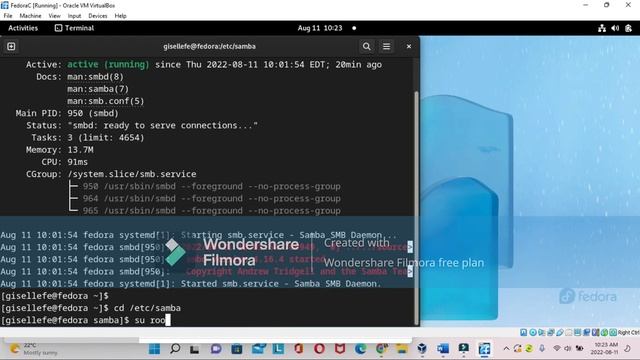Click the VirtualBox USB status icon
The width and height of the screenshot is (640, 360).
click(x=560, y=333)
